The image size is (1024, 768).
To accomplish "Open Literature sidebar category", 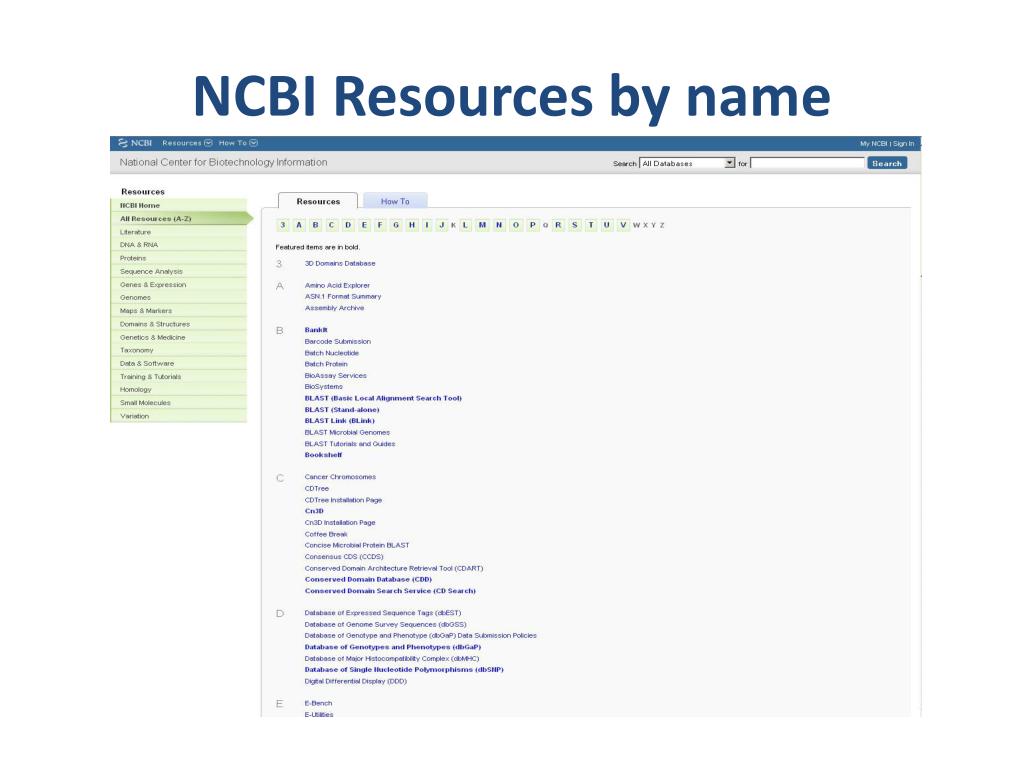I will [179, 232].
